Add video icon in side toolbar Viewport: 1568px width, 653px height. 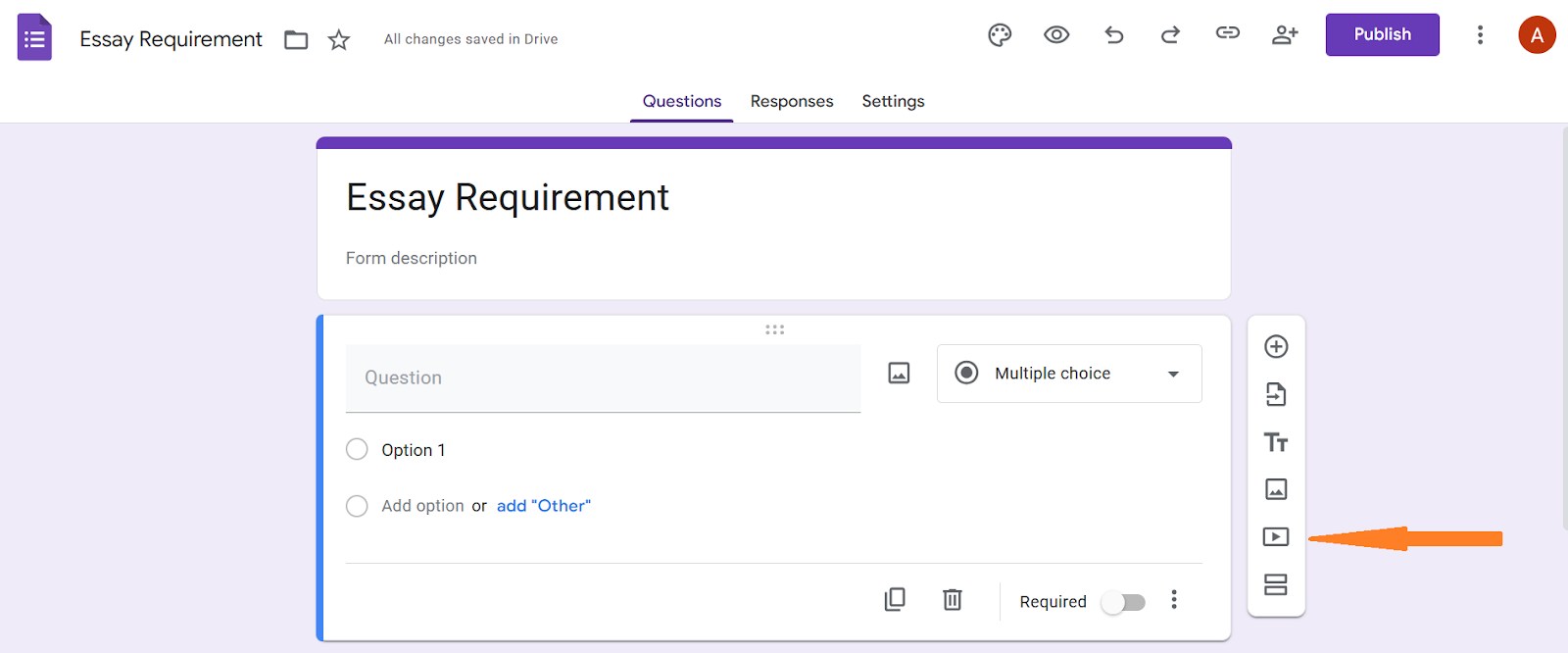[1276, 536]
